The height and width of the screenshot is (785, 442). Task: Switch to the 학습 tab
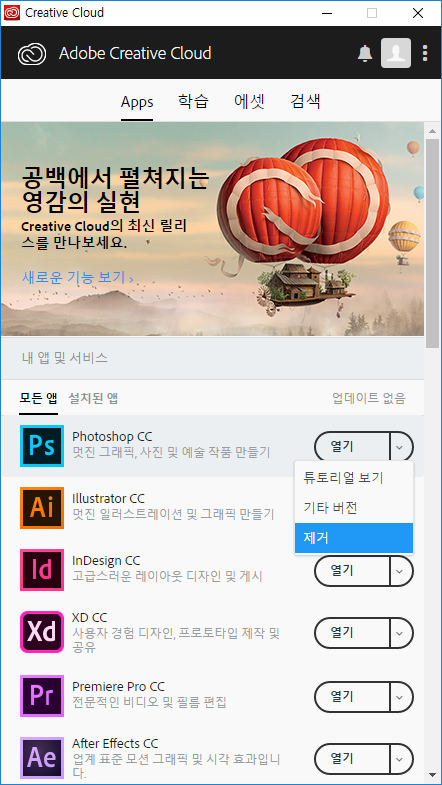[193, 101]
